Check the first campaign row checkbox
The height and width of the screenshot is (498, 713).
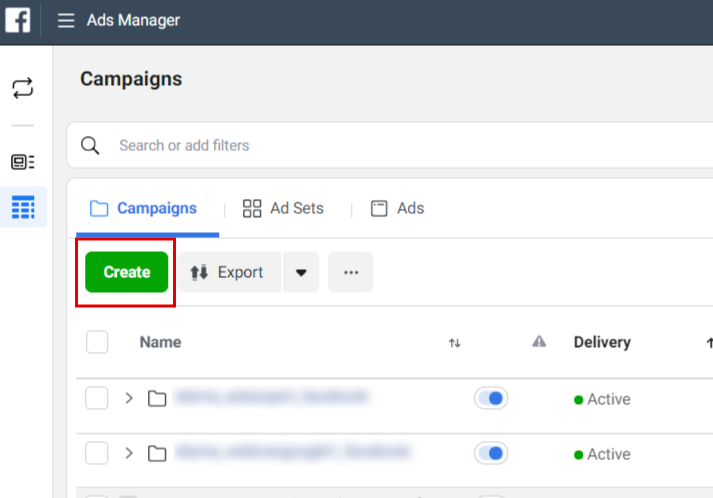point(96,398)
